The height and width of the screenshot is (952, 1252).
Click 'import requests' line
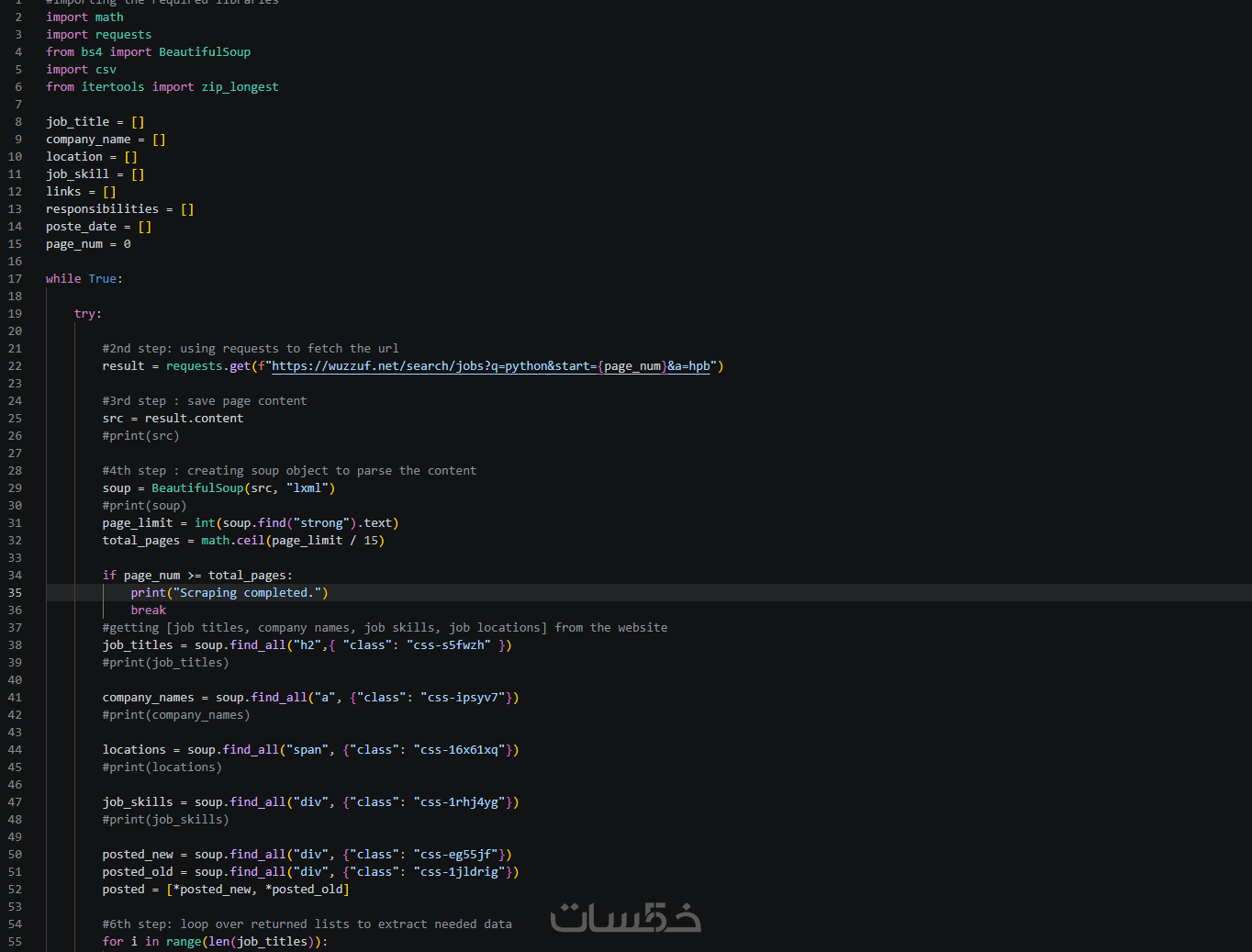click(99, 35)
